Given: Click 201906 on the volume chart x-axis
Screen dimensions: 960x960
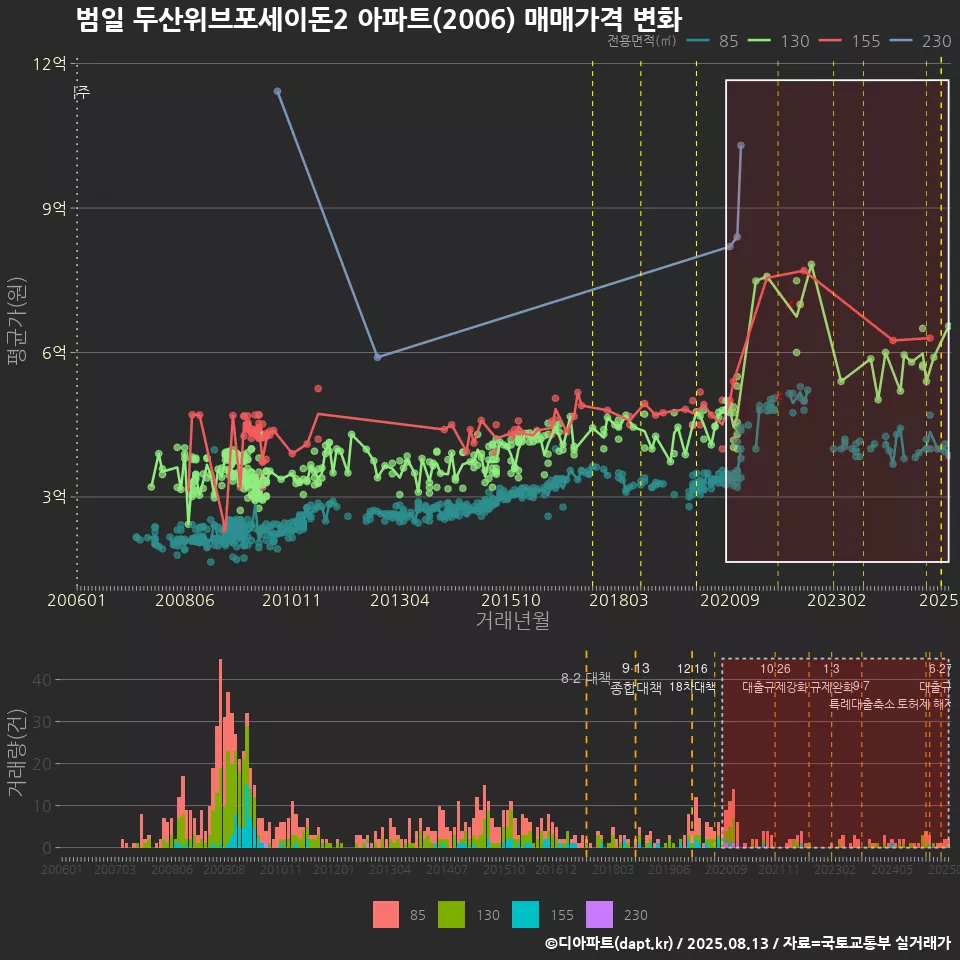Looking at the screenshot, I should 669,869.
